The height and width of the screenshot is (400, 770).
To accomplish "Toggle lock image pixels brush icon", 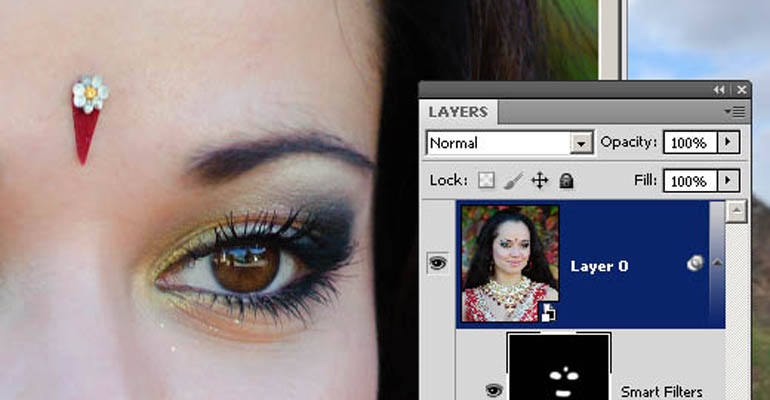I will tap(513, 181).
